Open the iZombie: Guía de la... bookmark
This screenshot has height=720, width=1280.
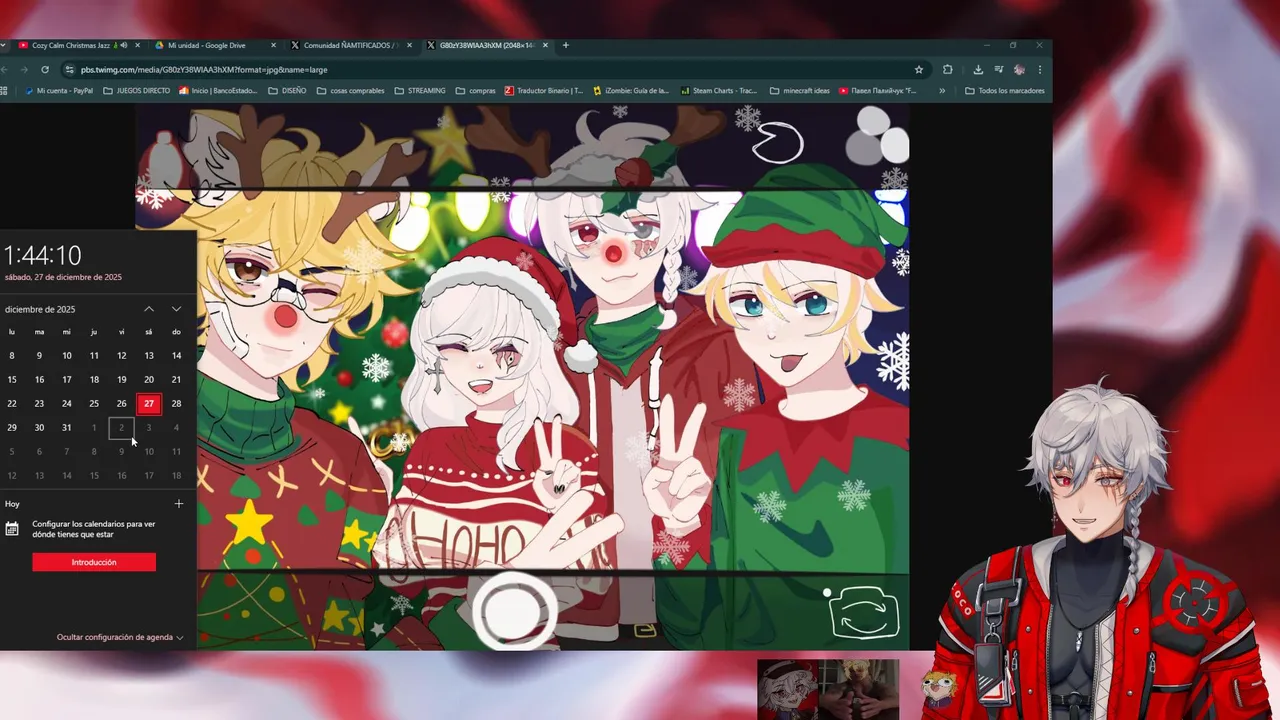click(631, 91)
